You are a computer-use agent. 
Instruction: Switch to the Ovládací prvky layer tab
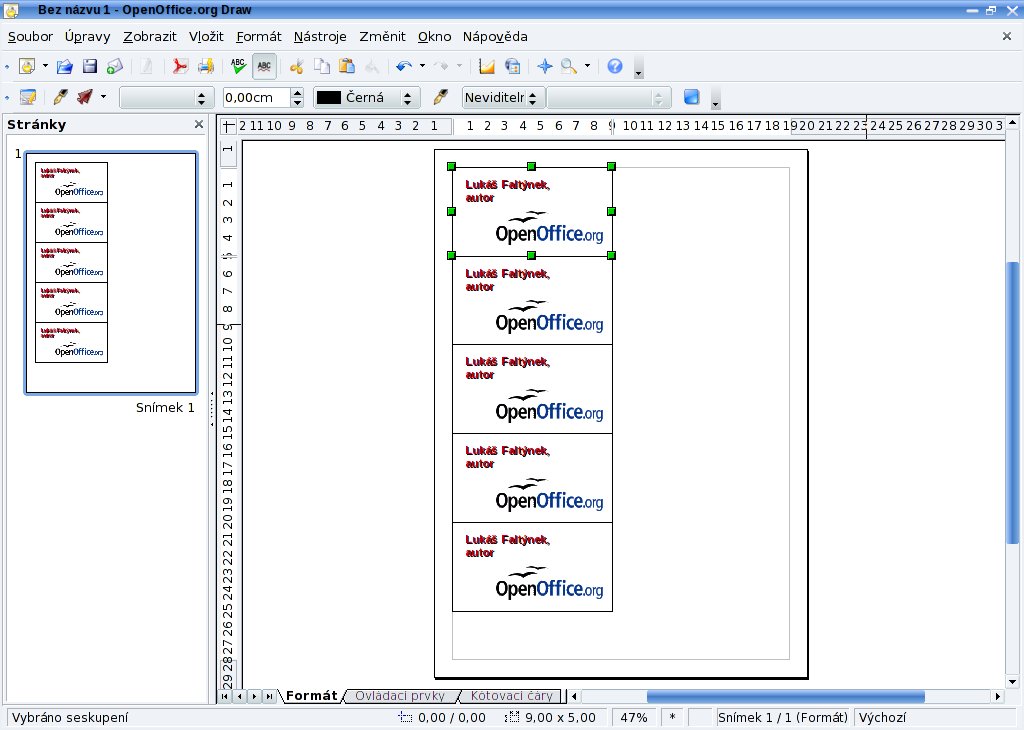tap(400, 696)
